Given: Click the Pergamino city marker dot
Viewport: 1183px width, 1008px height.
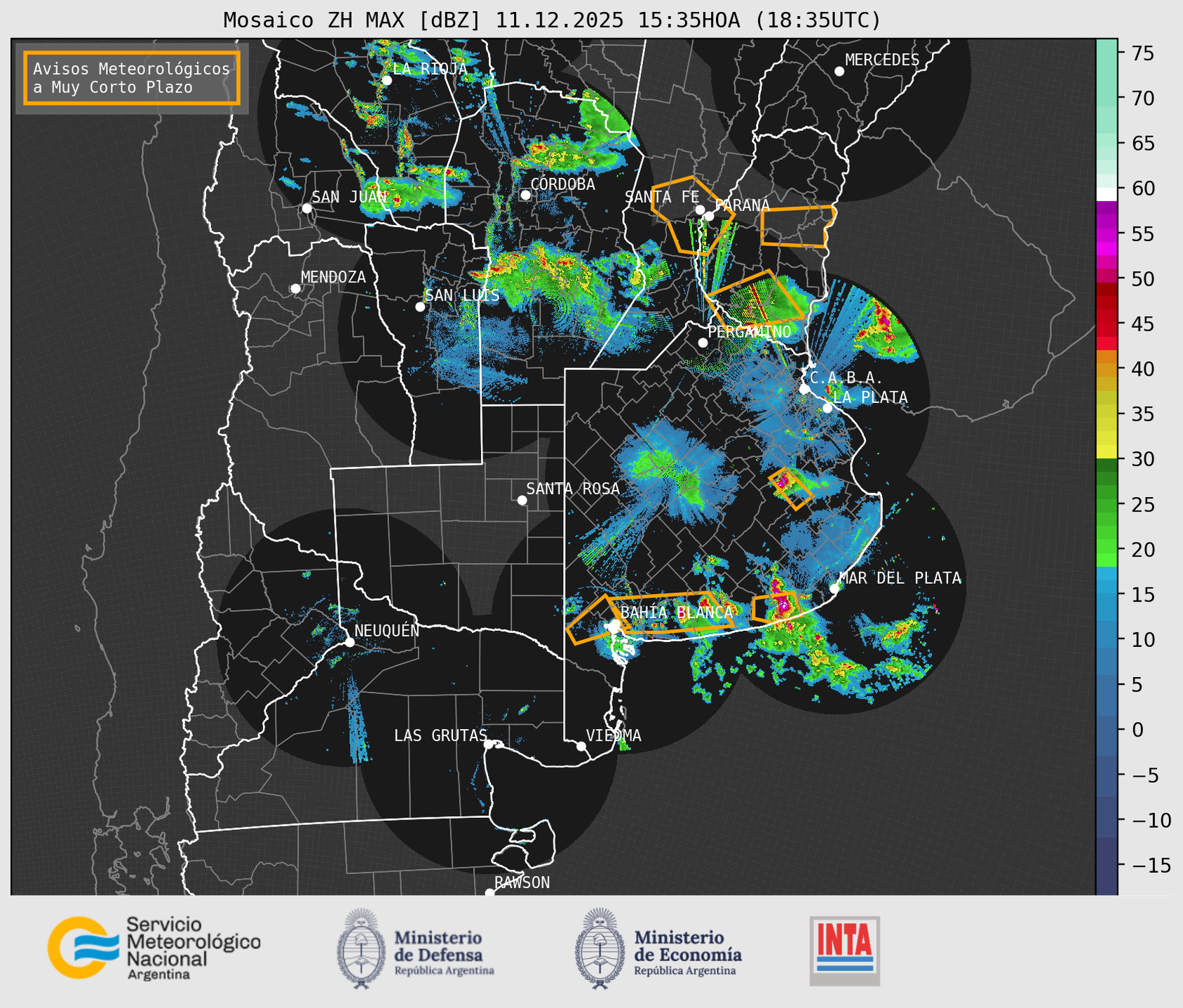Looking at the screenshot, I should (703, 342).
